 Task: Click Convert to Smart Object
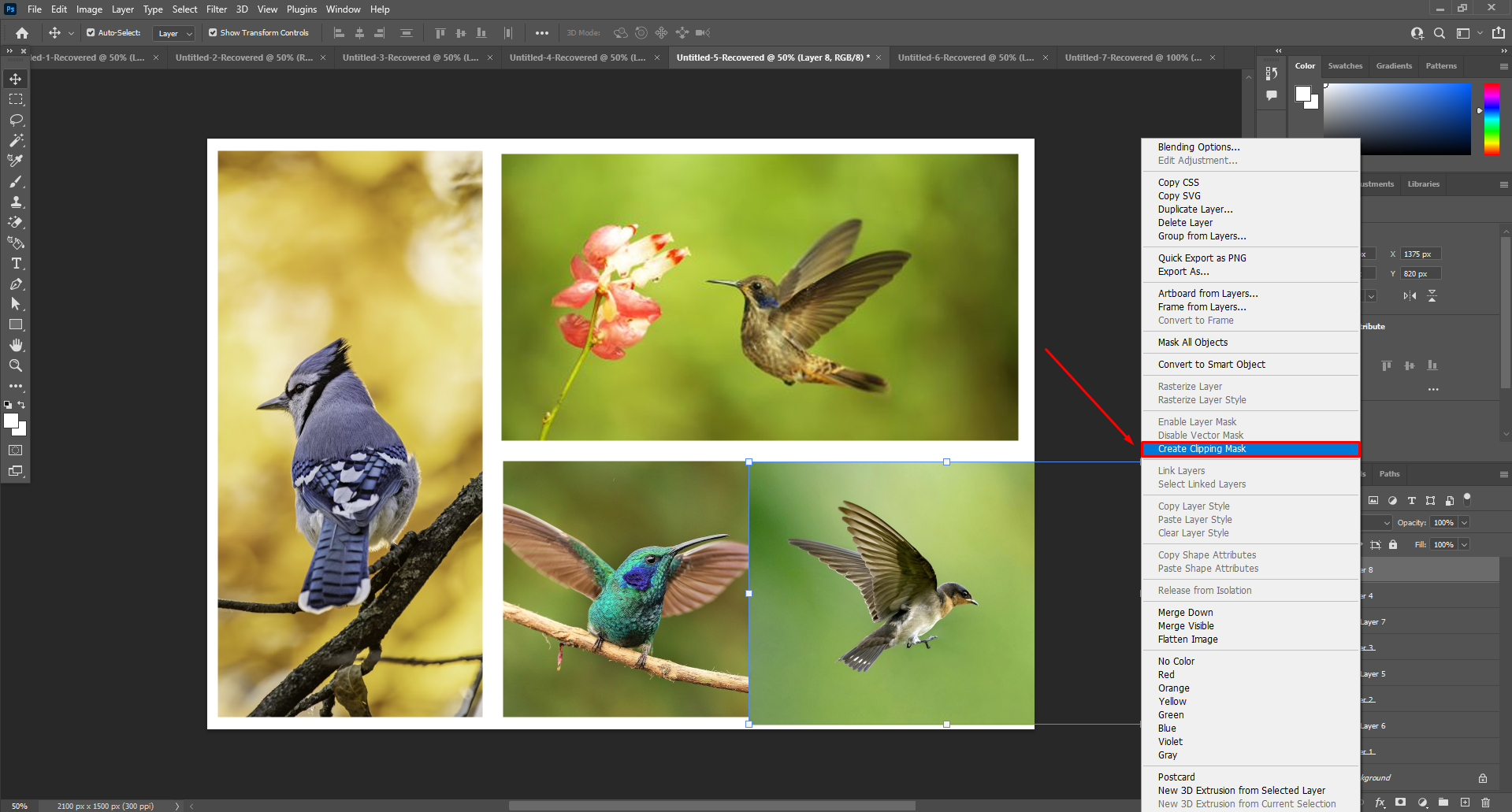(x=1211, y=364)
